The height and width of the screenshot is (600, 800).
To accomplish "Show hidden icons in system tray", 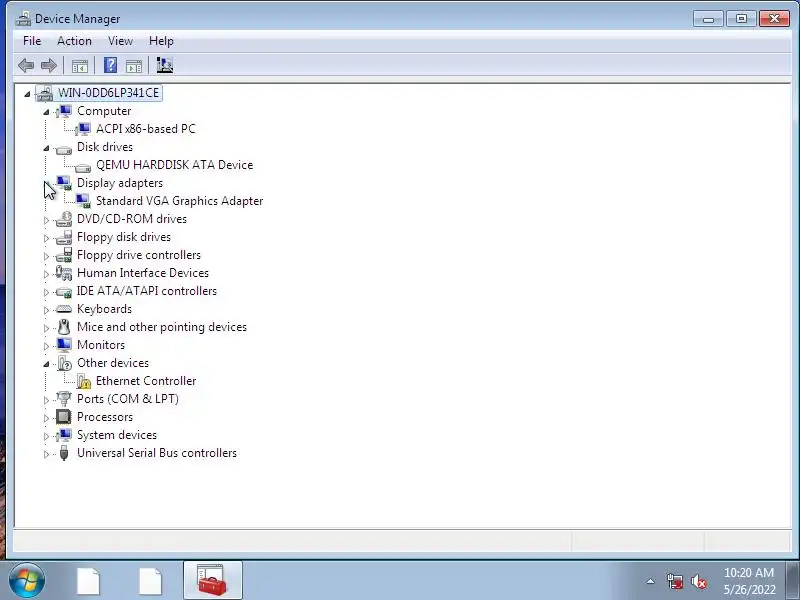I will tap(651, 581).
